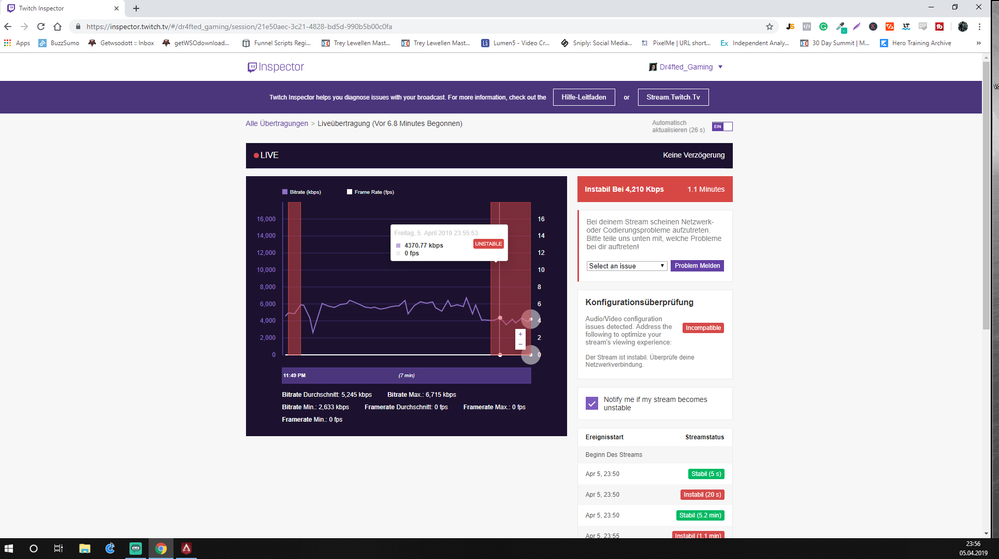Open a new browser tab
The height and width of the screenshot is (559, 999).
pyautogui.click(x=136, y=8)
